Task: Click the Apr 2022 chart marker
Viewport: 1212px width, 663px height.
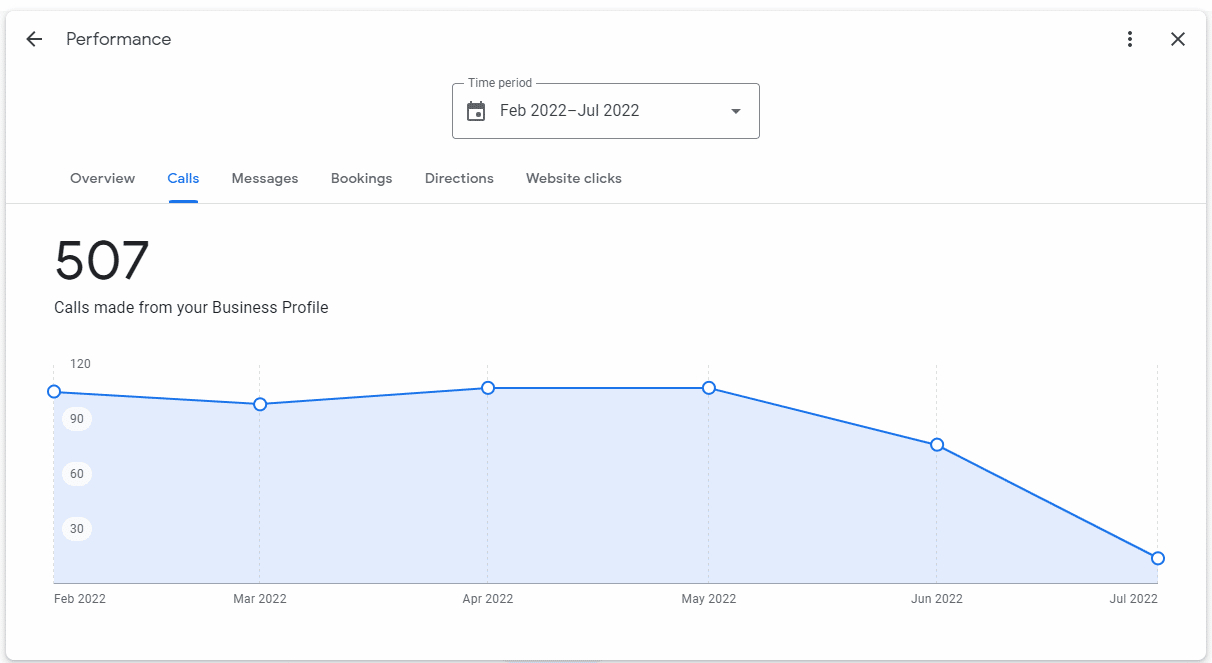Action: (x=488, y=388)
